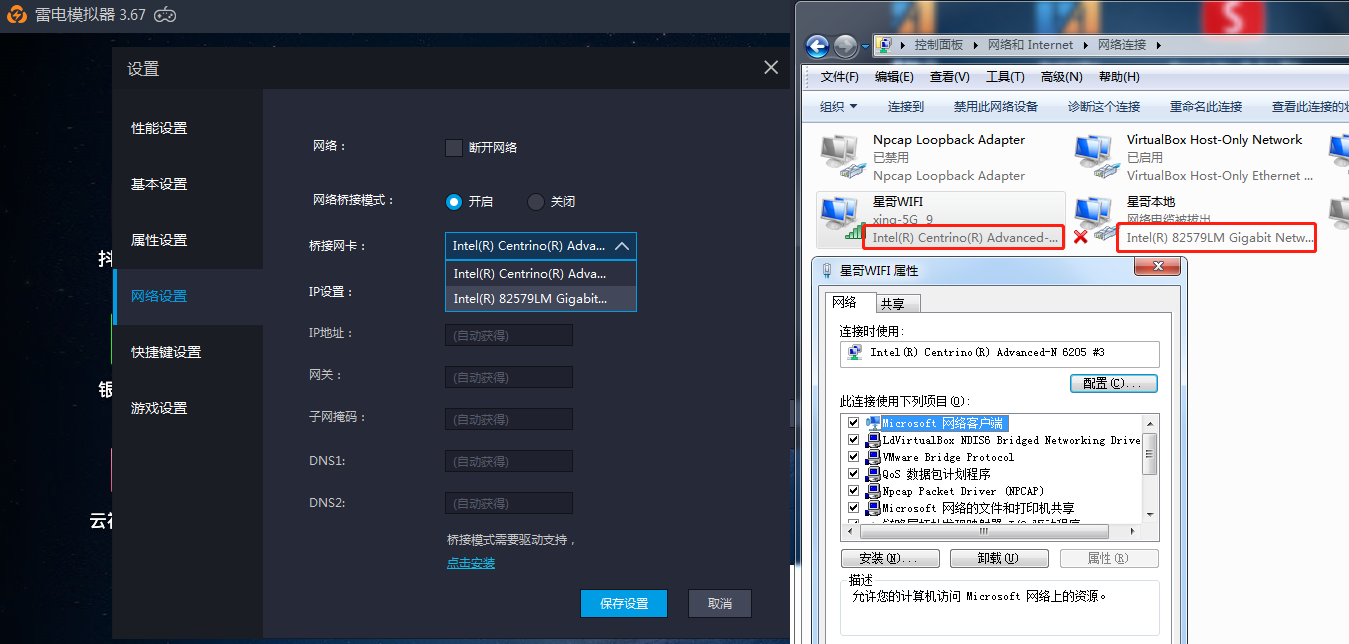
Task: Click the back arrow in Explorer window
Action: pyautogui.click(x=817, y=46)
